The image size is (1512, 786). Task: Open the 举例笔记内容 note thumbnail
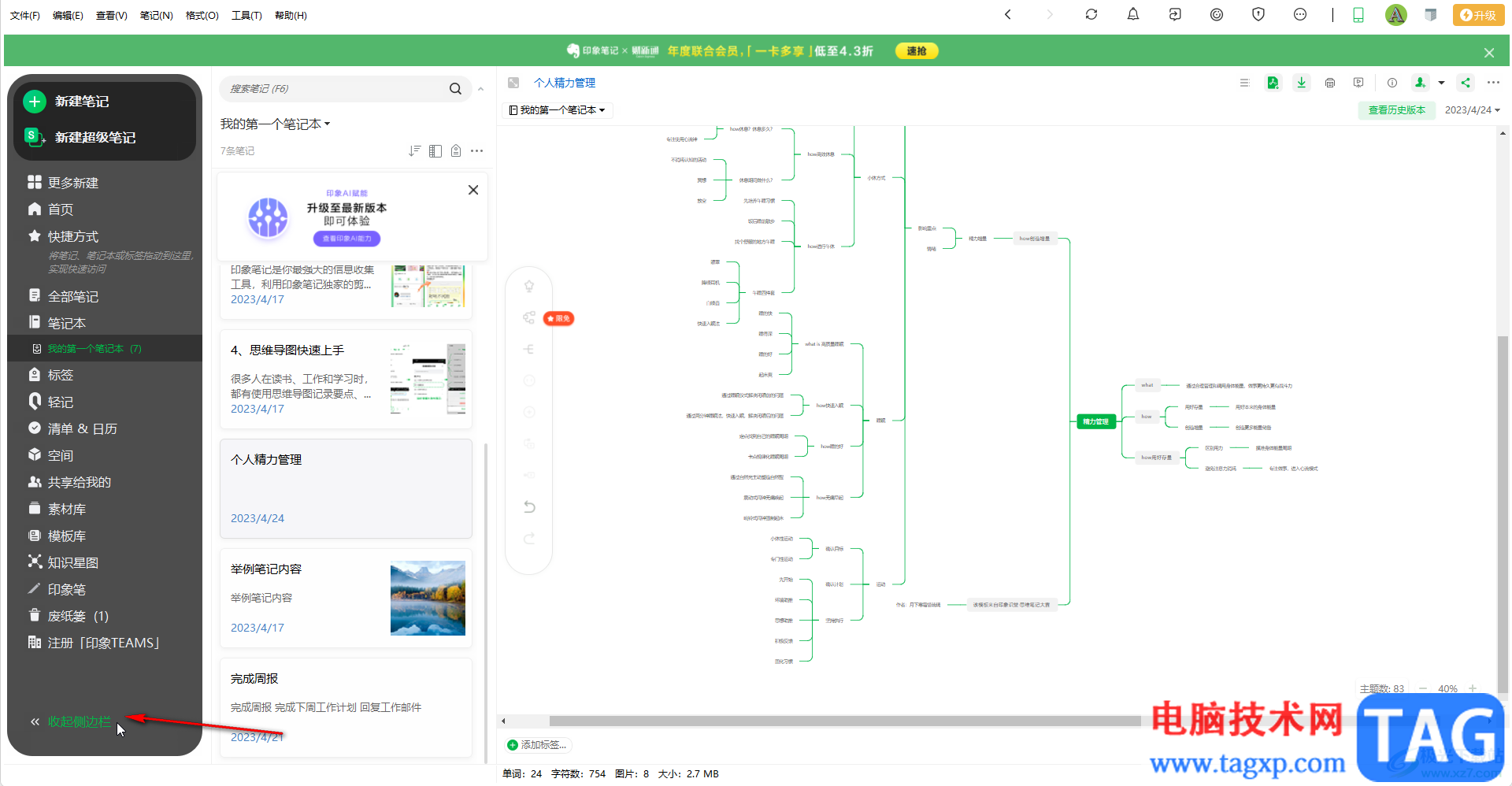(x=428, y=598)
